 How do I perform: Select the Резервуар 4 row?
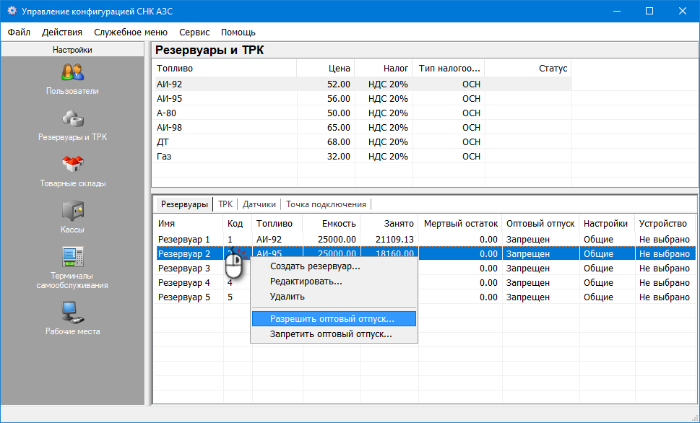[184, 283]
